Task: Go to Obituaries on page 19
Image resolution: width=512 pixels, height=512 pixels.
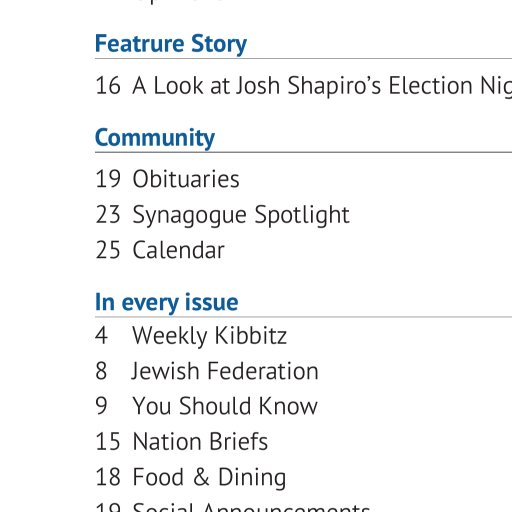Action: 186,179
